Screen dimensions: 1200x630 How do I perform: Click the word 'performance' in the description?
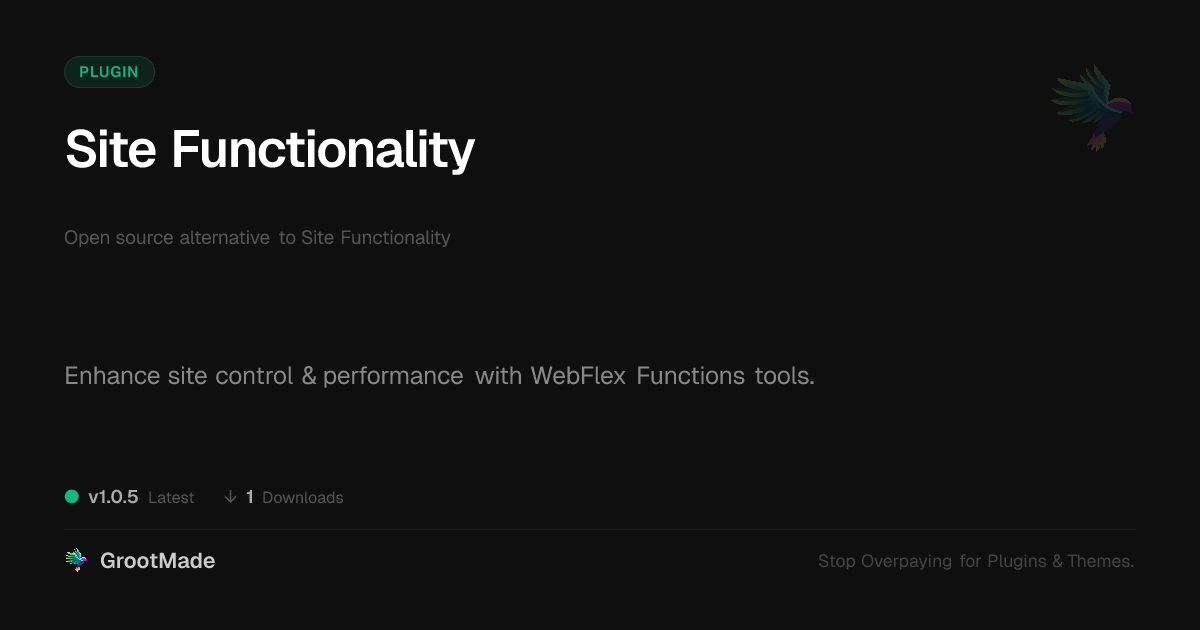pyautogui.click(x=393, y=376)
